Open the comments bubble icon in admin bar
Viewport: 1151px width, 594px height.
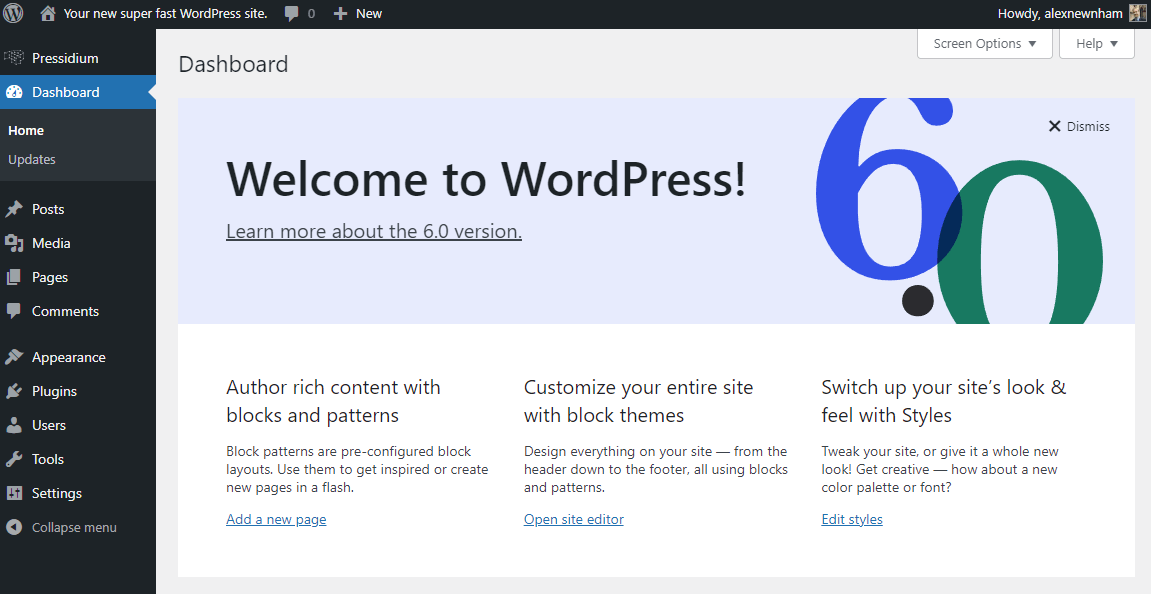point(291,13)
